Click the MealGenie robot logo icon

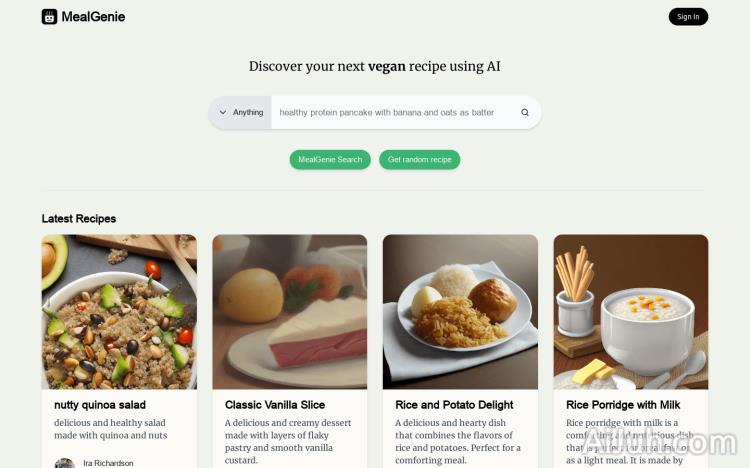point(49,17)
